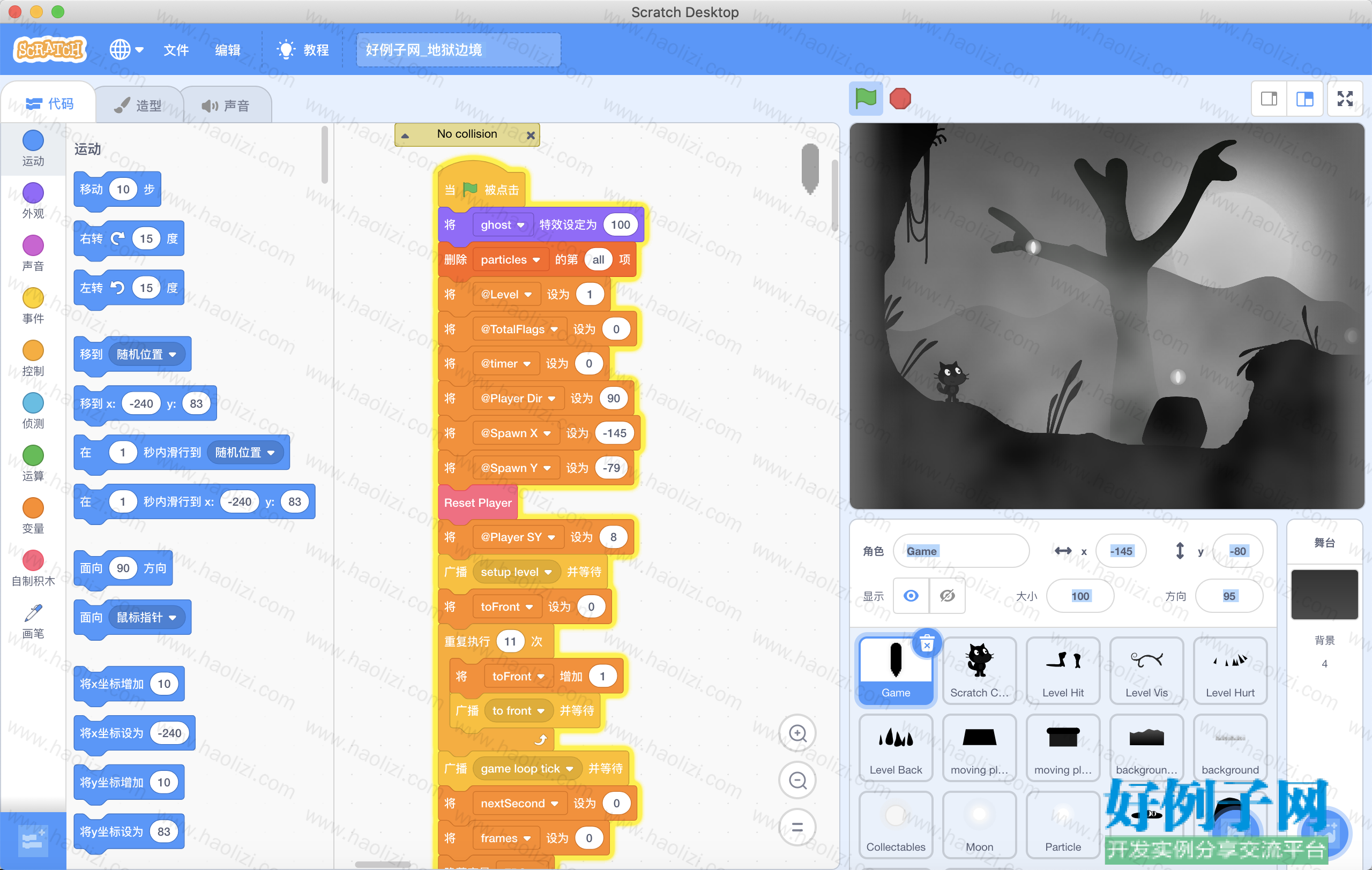Open the game loop tick dropdown
This screenshot has width=1372, height=870.
(527, 769)
